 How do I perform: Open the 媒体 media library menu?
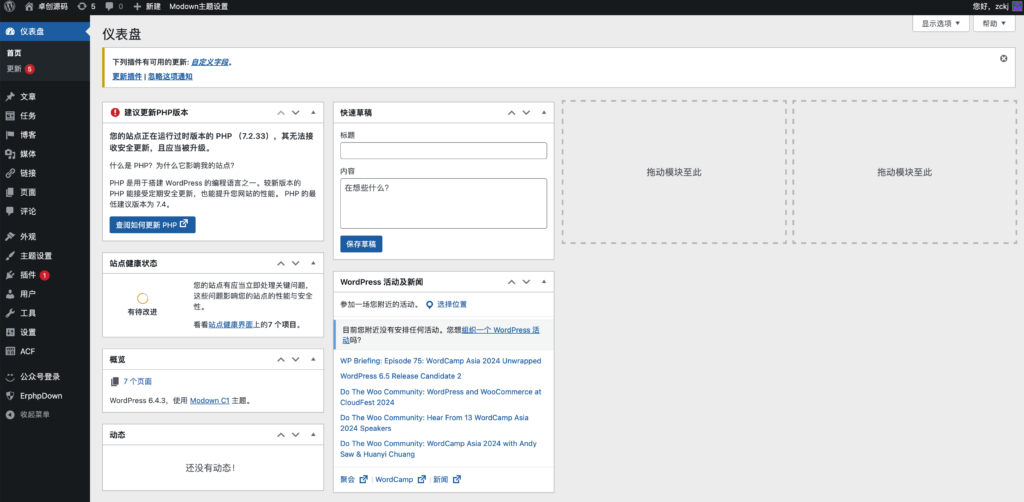click(28, 154)
